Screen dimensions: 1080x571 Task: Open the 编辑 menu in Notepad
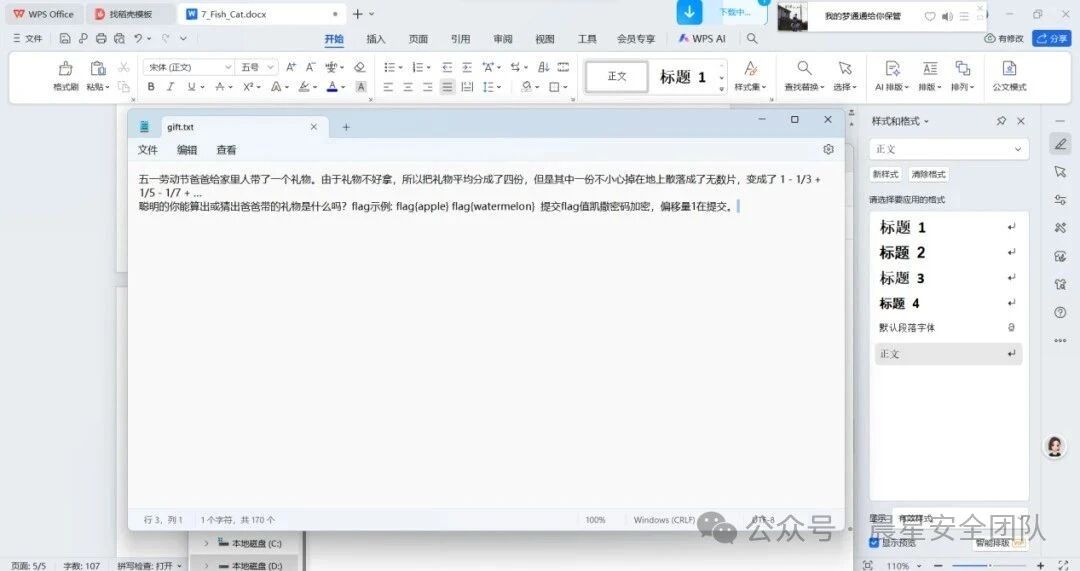click(x=187, y=150)
